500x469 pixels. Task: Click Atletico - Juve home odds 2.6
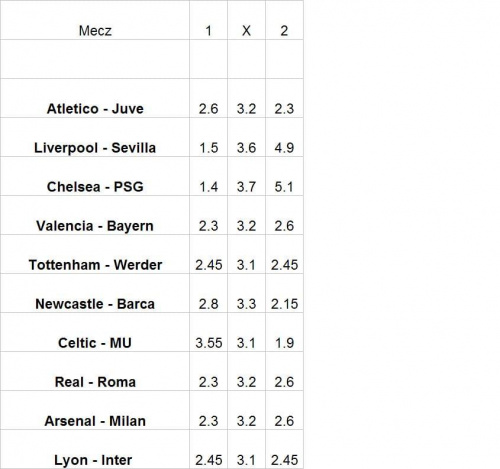(209, 98)
